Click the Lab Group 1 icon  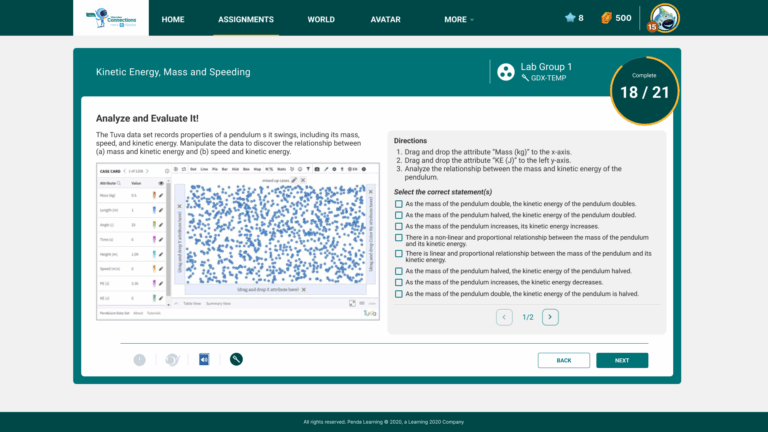point(506,72)
